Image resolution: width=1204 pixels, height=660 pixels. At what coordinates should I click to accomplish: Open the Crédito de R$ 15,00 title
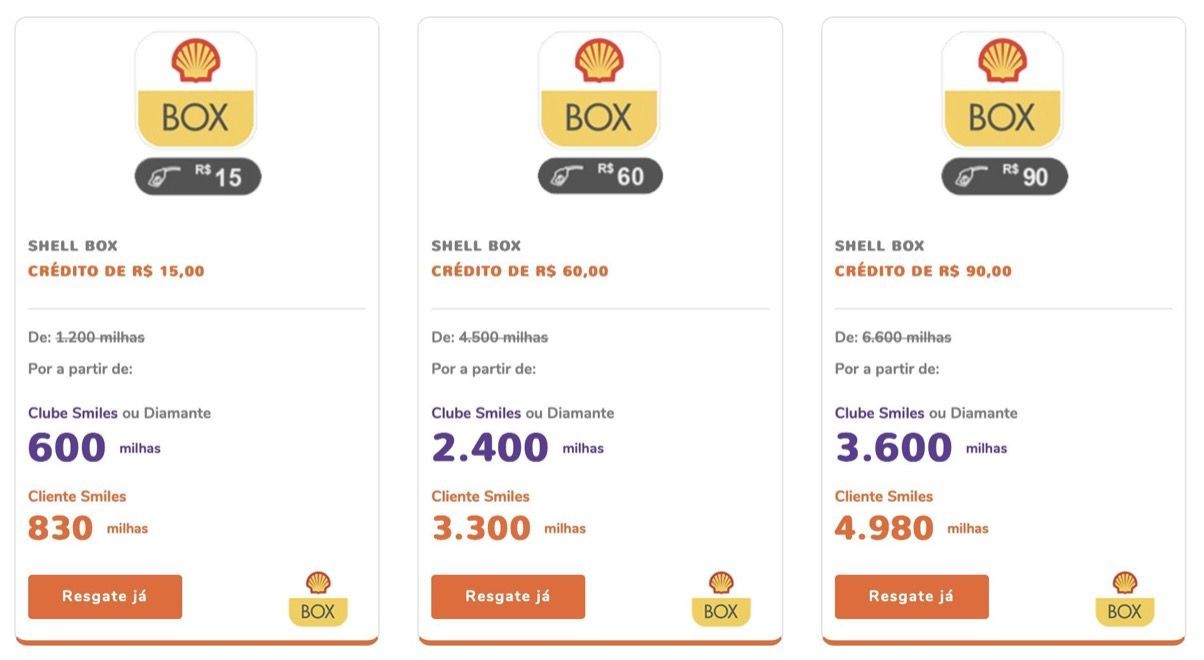[116, 271]
